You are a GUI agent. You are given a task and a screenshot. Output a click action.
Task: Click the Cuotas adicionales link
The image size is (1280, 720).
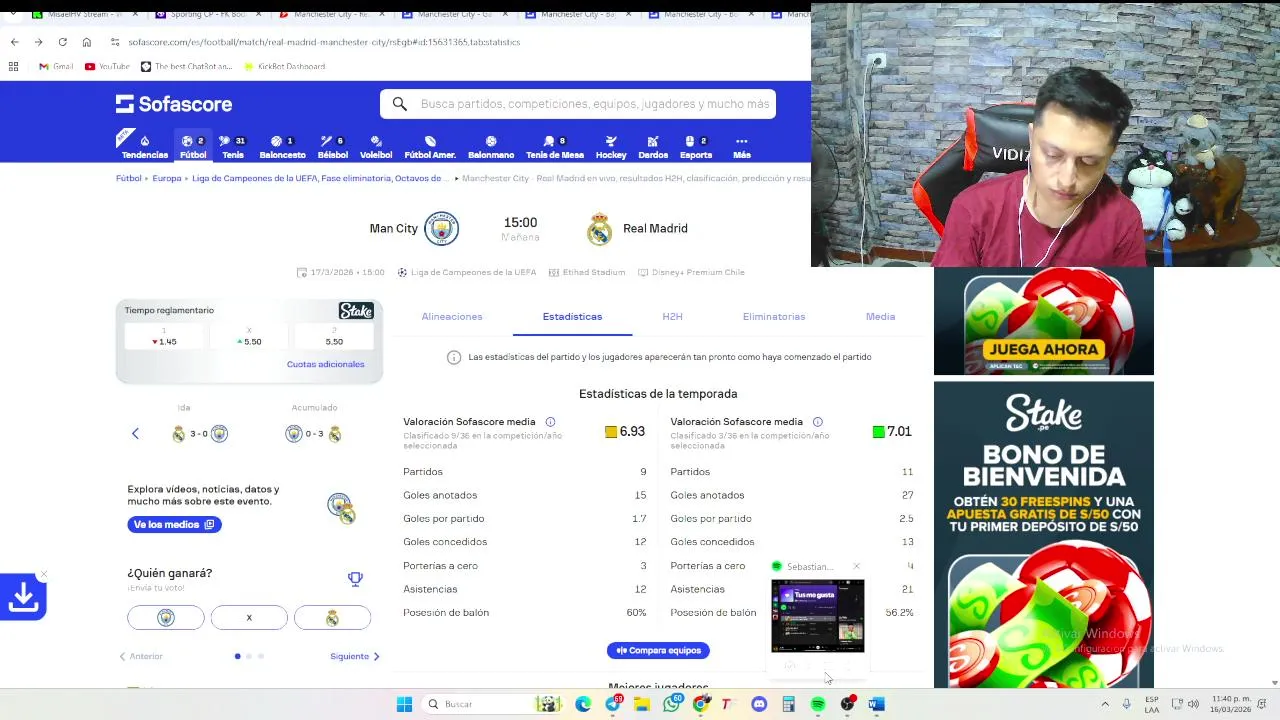point(325,364)
